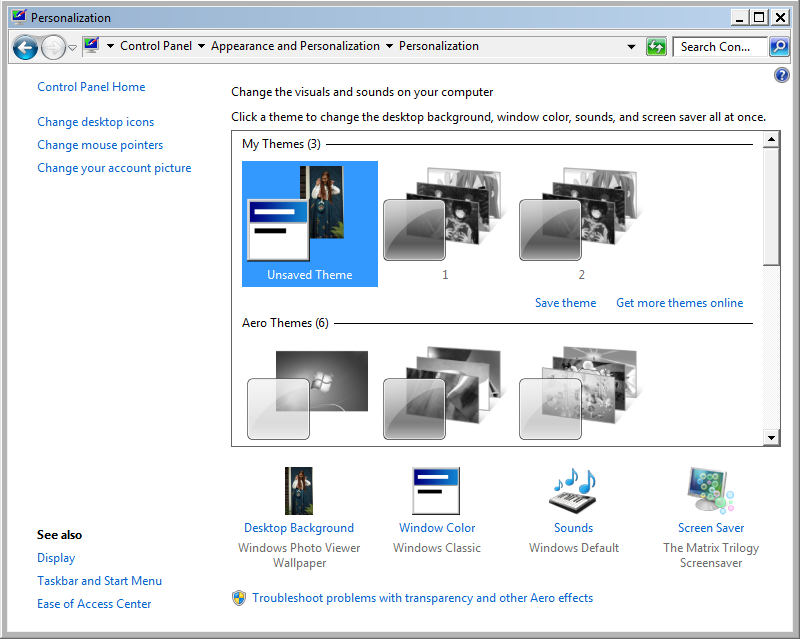Click the Screen Saver monitor icon

click(710, 490)
